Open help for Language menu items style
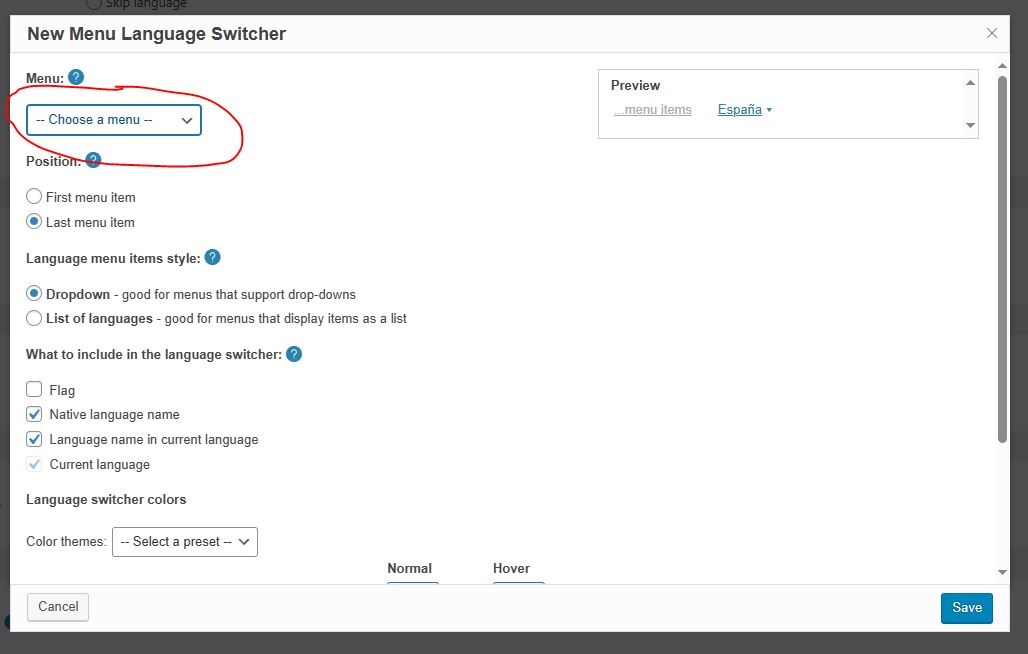The width and height of the screenshot is (1028, 654). (212, 257)
